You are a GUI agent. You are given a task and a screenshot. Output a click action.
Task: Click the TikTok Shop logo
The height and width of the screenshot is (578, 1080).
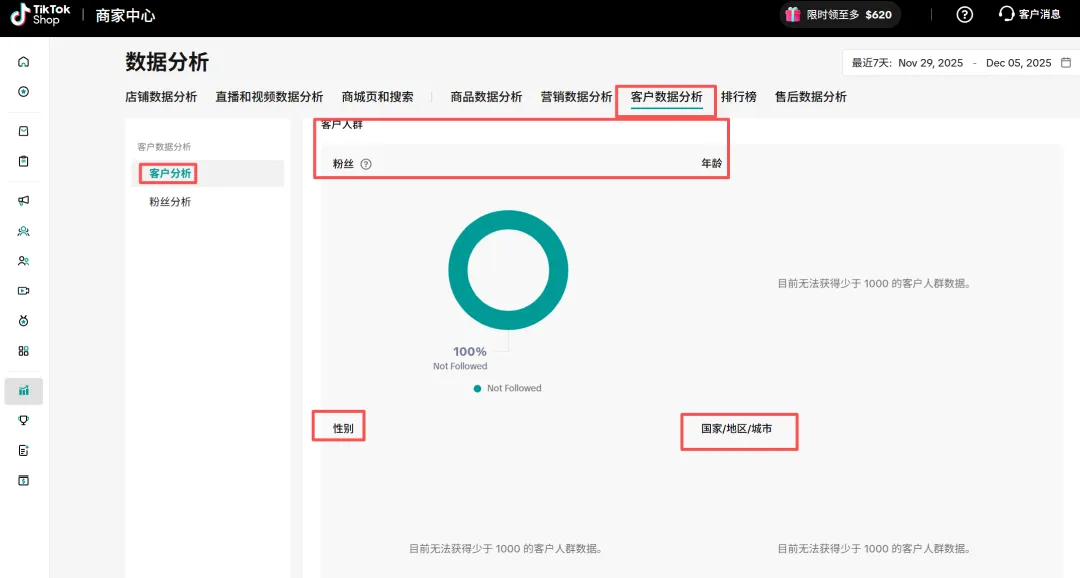(x=41, y=15)
